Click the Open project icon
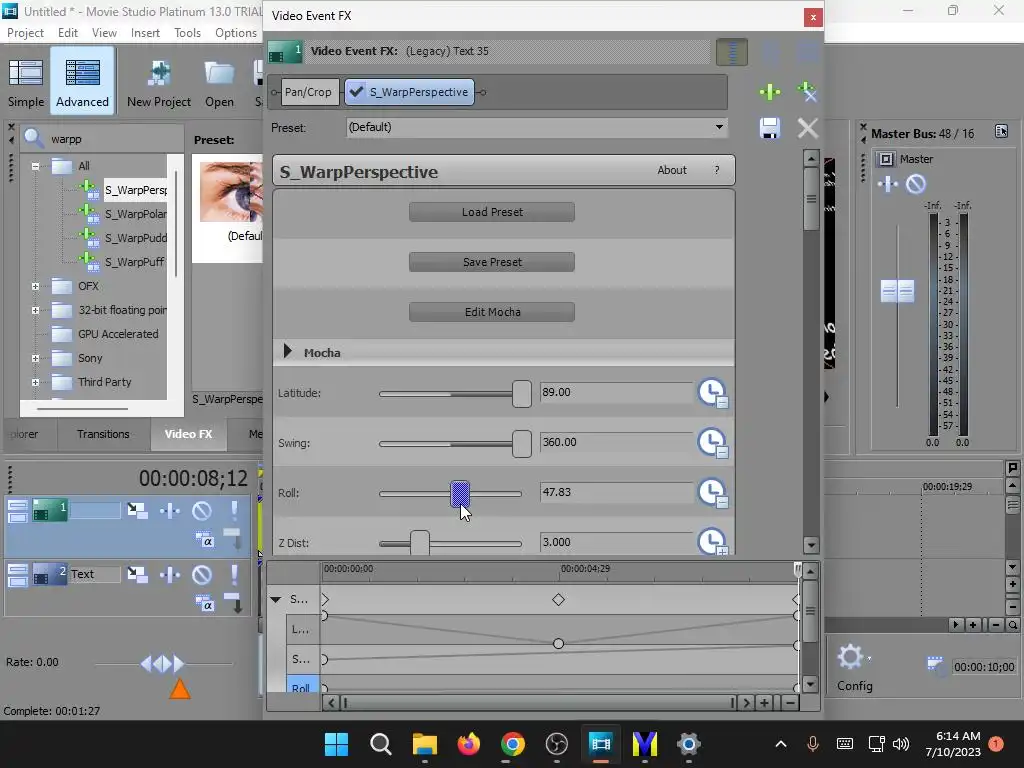Viewport: 1024px width, 768px height. click(219, 82)
